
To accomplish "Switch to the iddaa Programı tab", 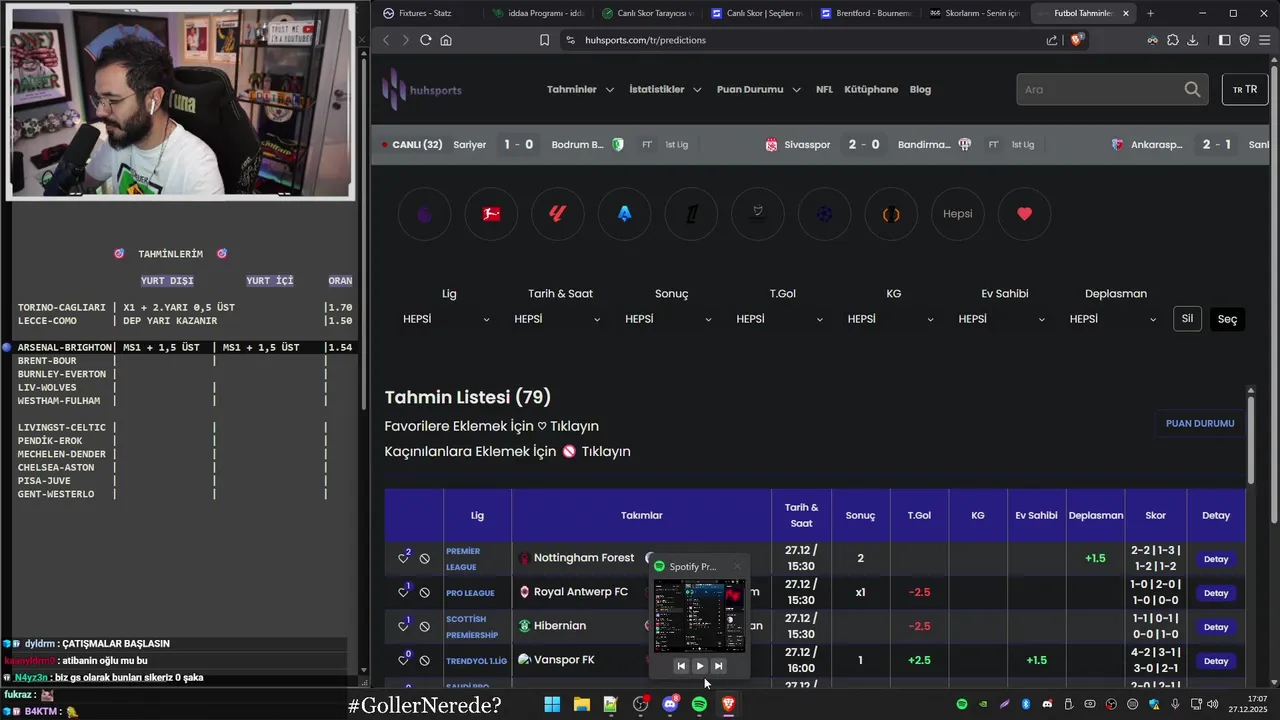I will [x=538, y=13].
